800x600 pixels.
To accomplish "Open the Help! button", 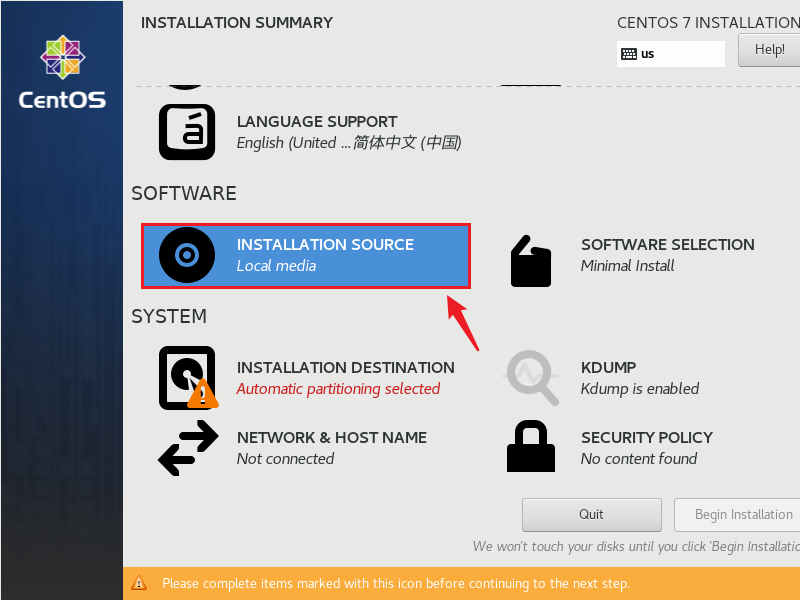I will click(x=769, y=49).
